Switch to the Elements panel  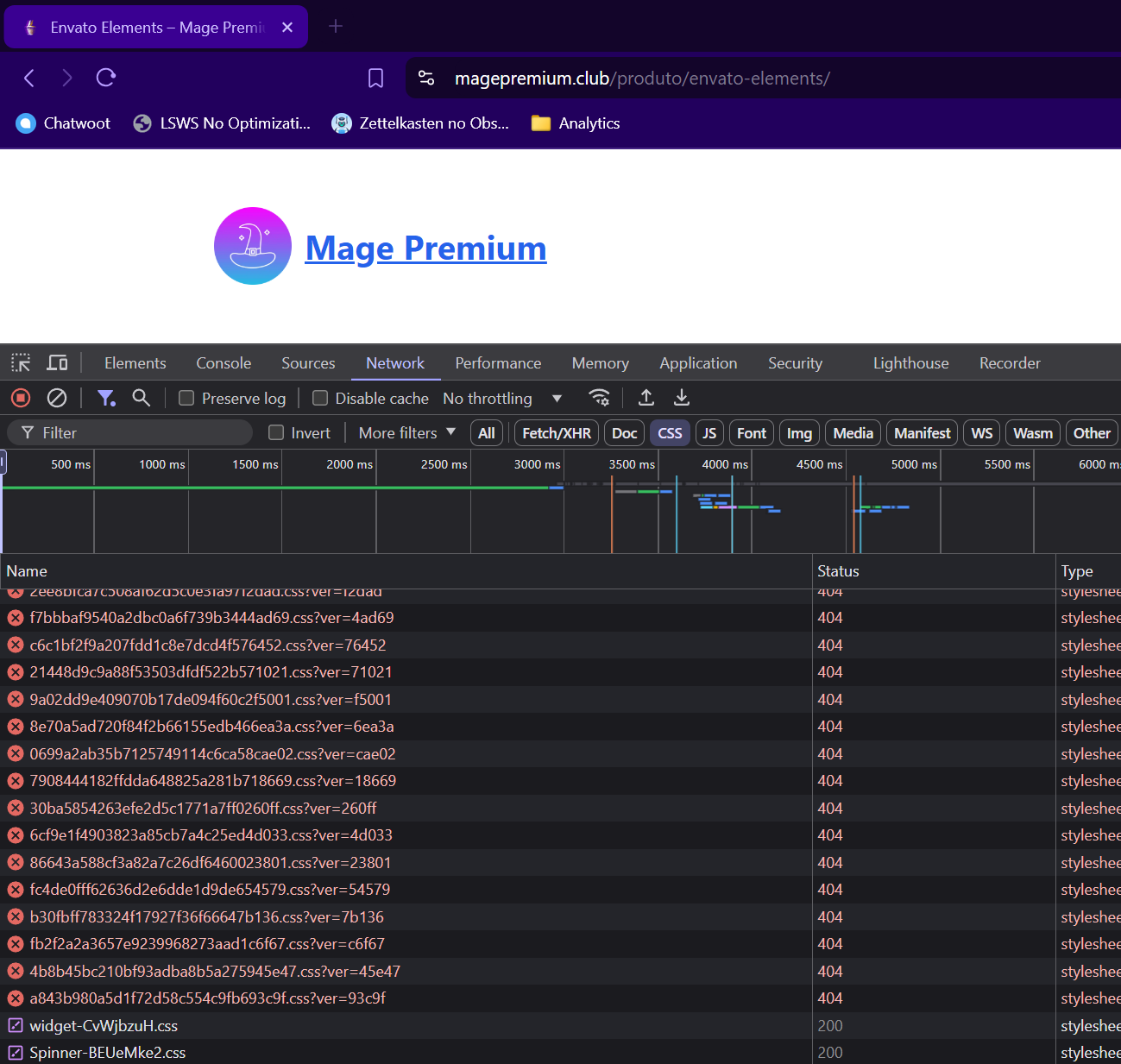click(x=135, y=363)
